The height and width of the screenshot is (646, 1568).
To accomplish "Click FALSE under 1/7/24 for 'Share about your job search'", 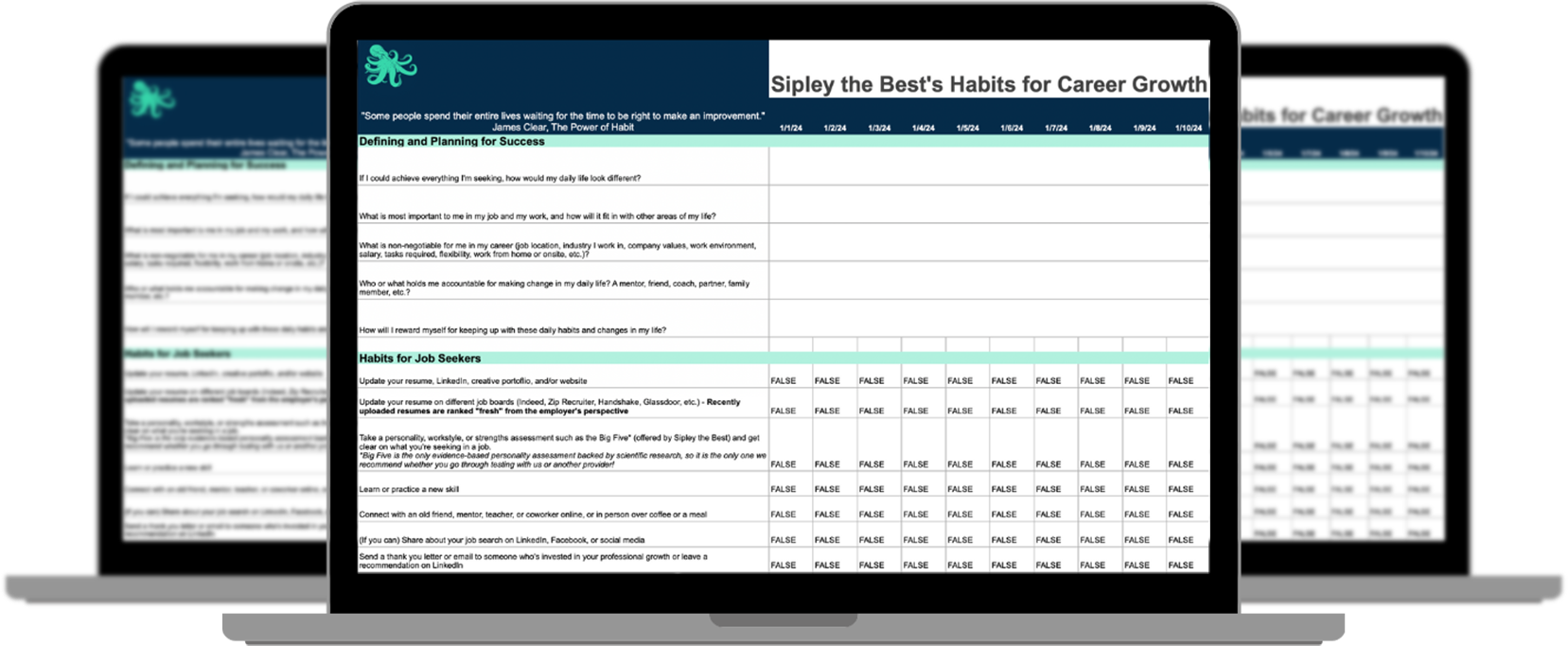I will [x=1048, y=540].
